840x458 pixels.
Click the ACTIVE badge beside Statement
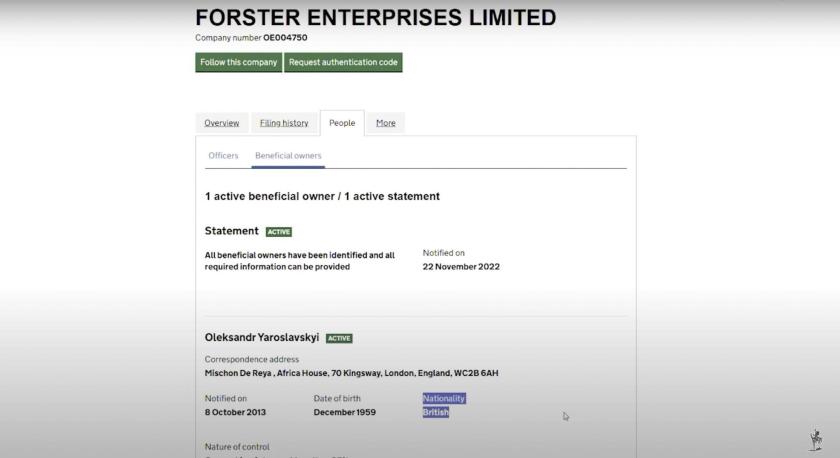pyautogui.click(x=279, y=232)
